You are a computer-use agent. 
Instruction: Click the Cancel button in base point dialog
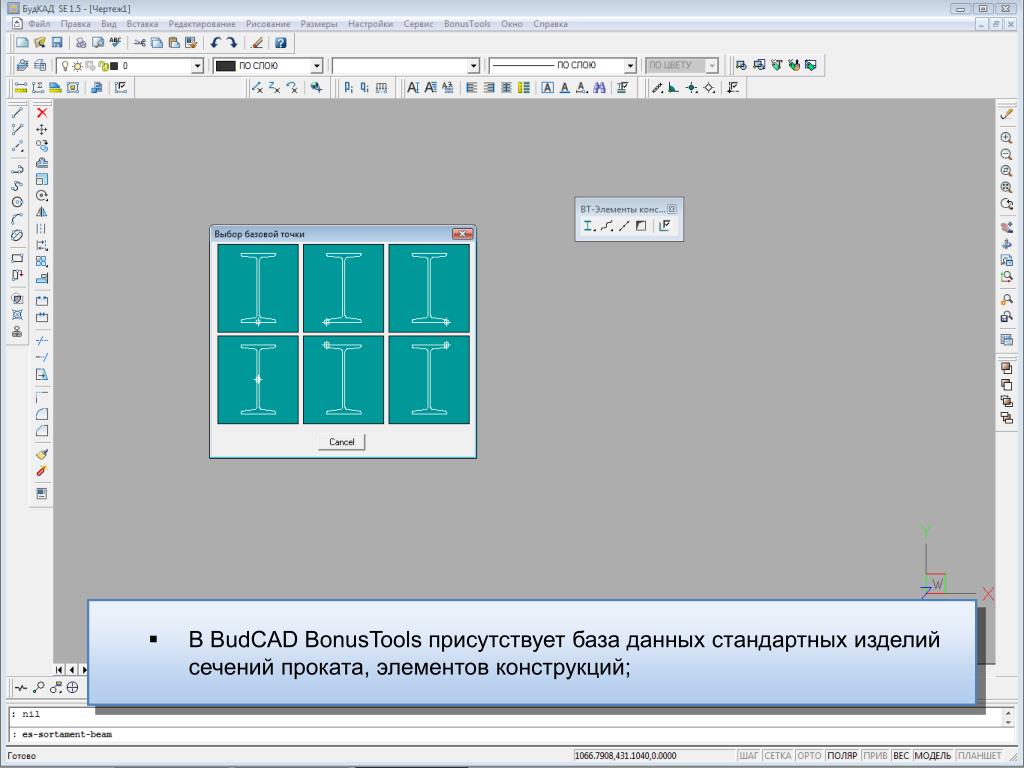pyautogui.click(x=342, y=442)
